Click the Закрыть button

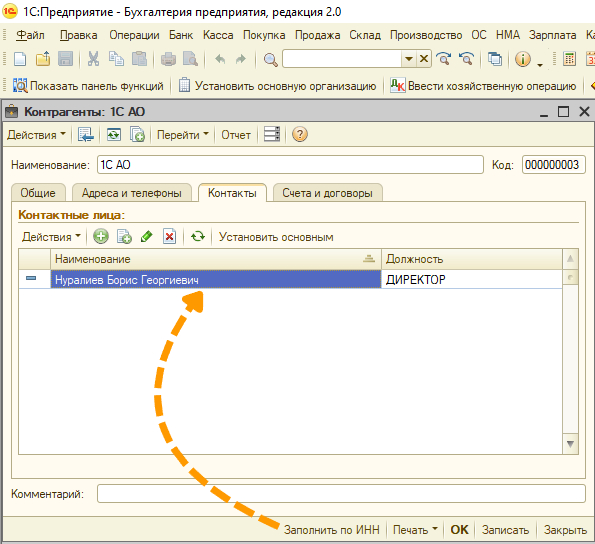click(565, 530)
